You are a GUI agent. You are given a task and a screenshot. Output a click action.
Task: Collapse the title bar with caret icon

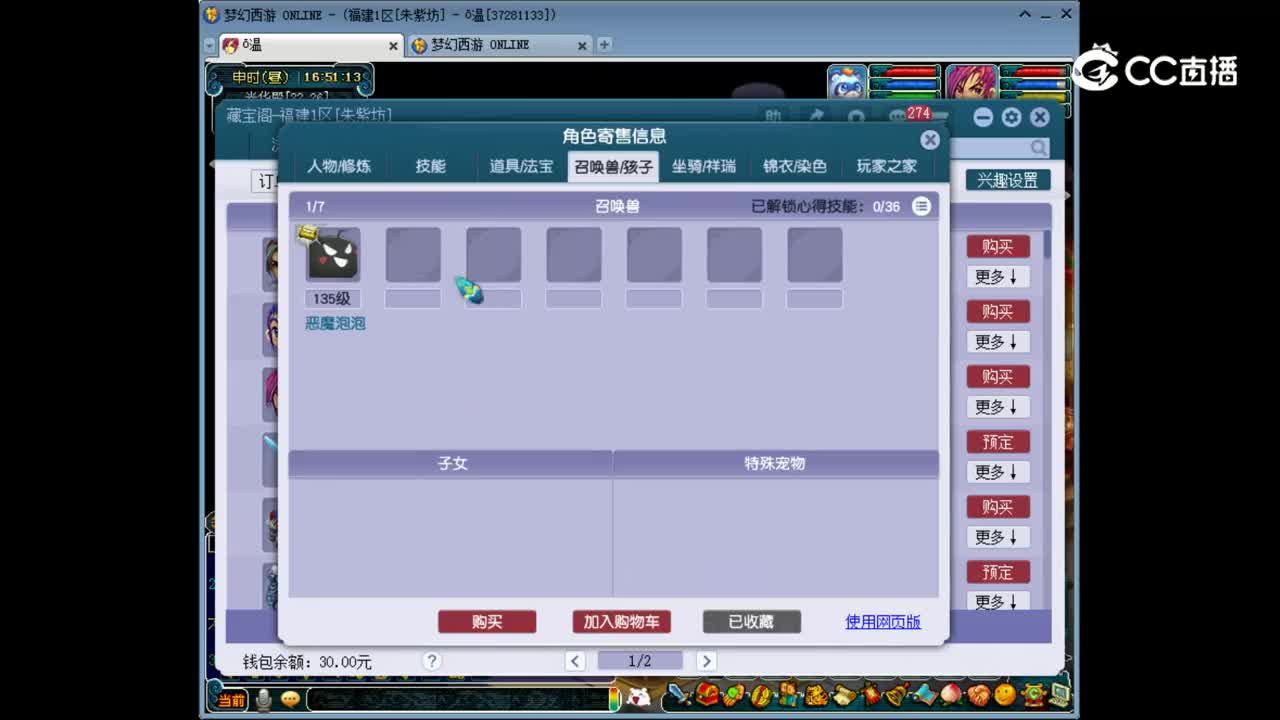[x=1026, y=15]
